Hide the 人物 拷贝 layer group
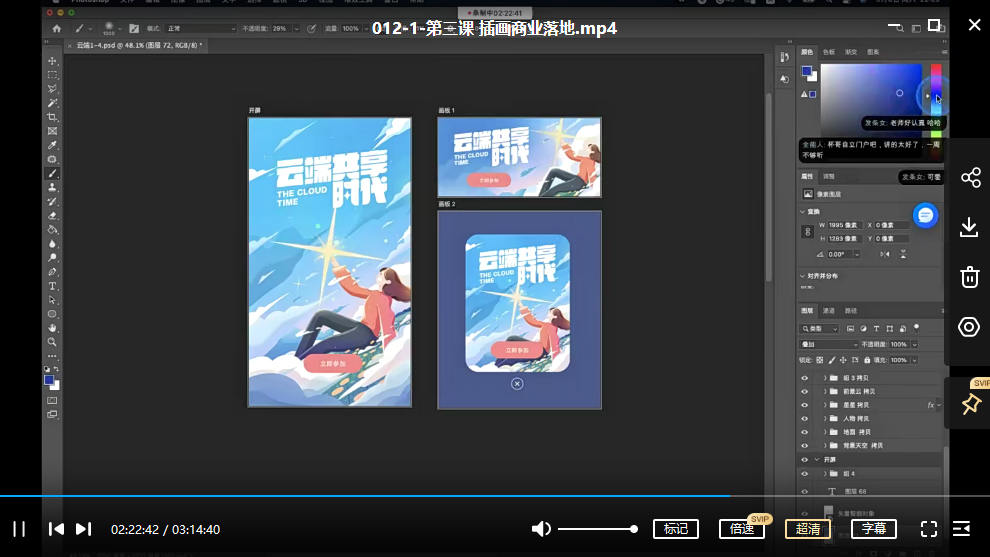Viewport: 990px width, 557px height. point(805,418)
